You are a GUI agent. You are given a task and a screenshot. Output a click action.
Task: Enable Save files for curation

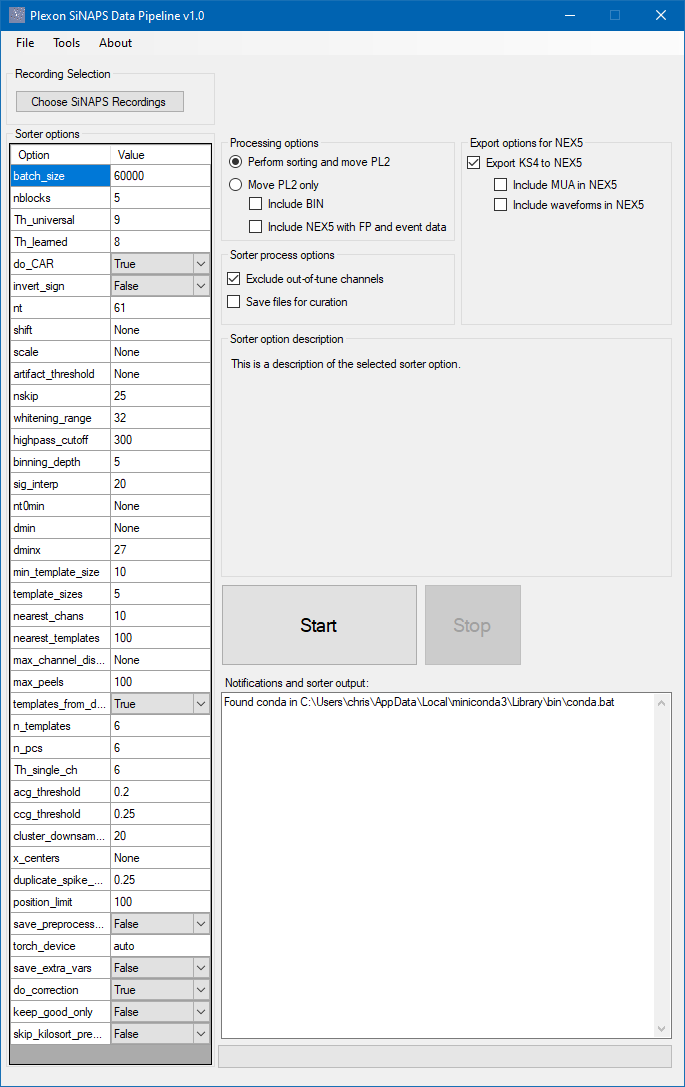[234, 302]
